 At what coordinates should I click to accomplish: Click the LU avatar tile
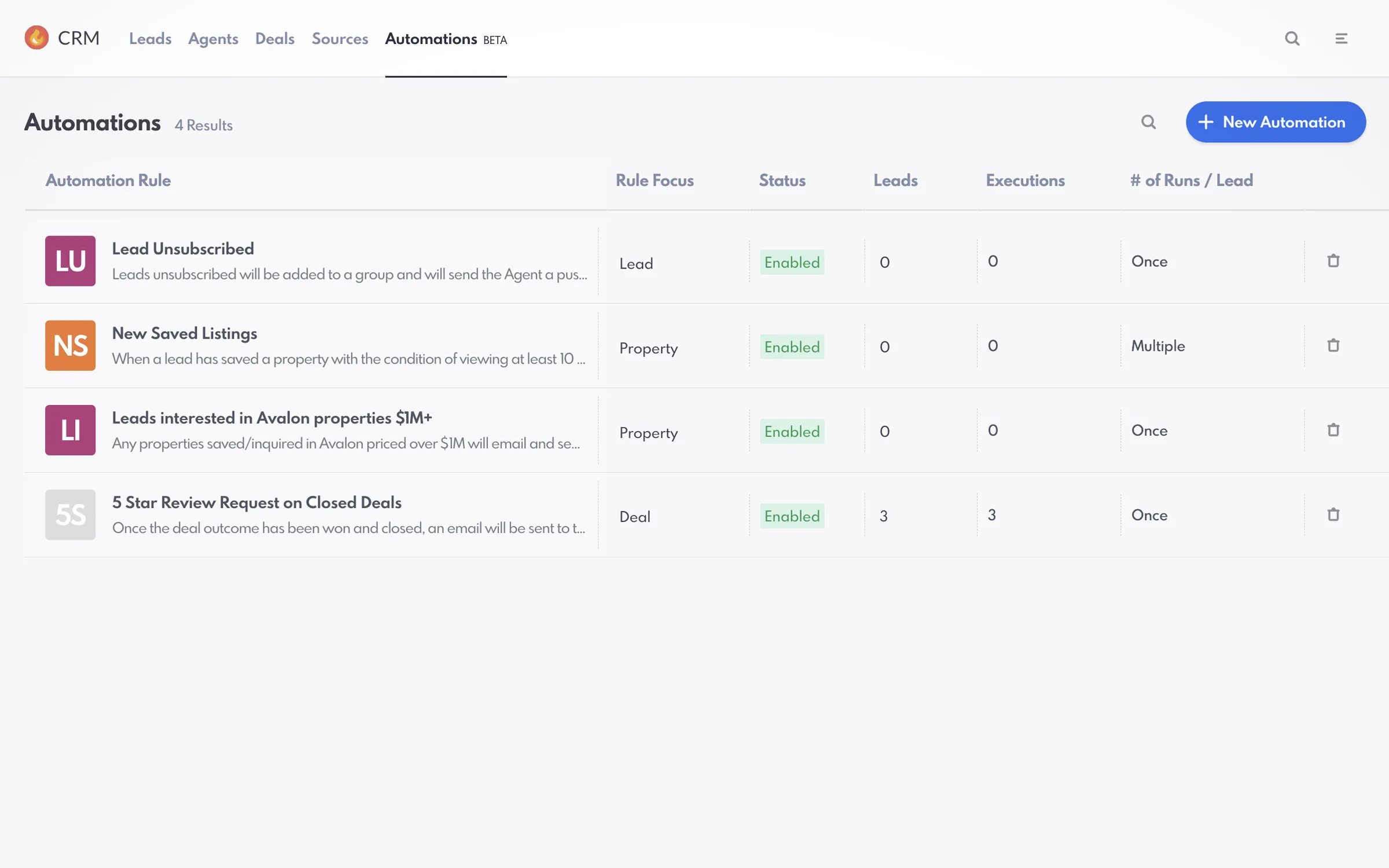71,261
